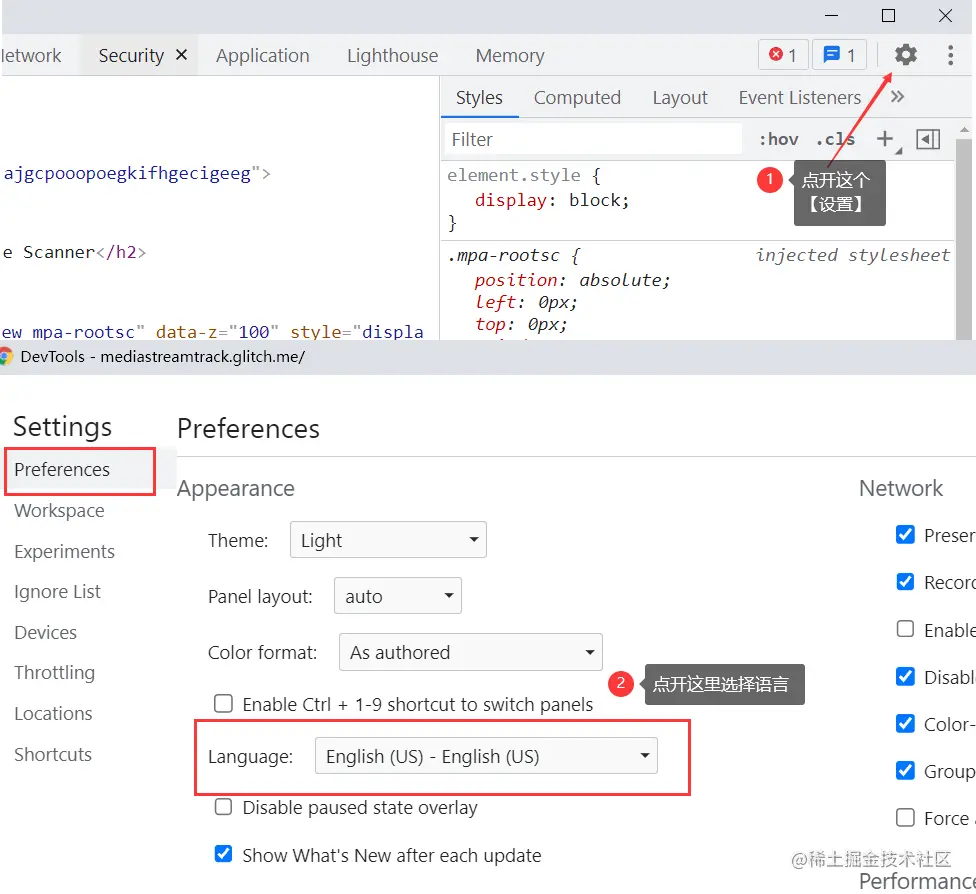The height and width of the screenshot is (894, 976).
Task: Click the mpa-rootsc element line in DOM
Action: click(x=212, y=332)
